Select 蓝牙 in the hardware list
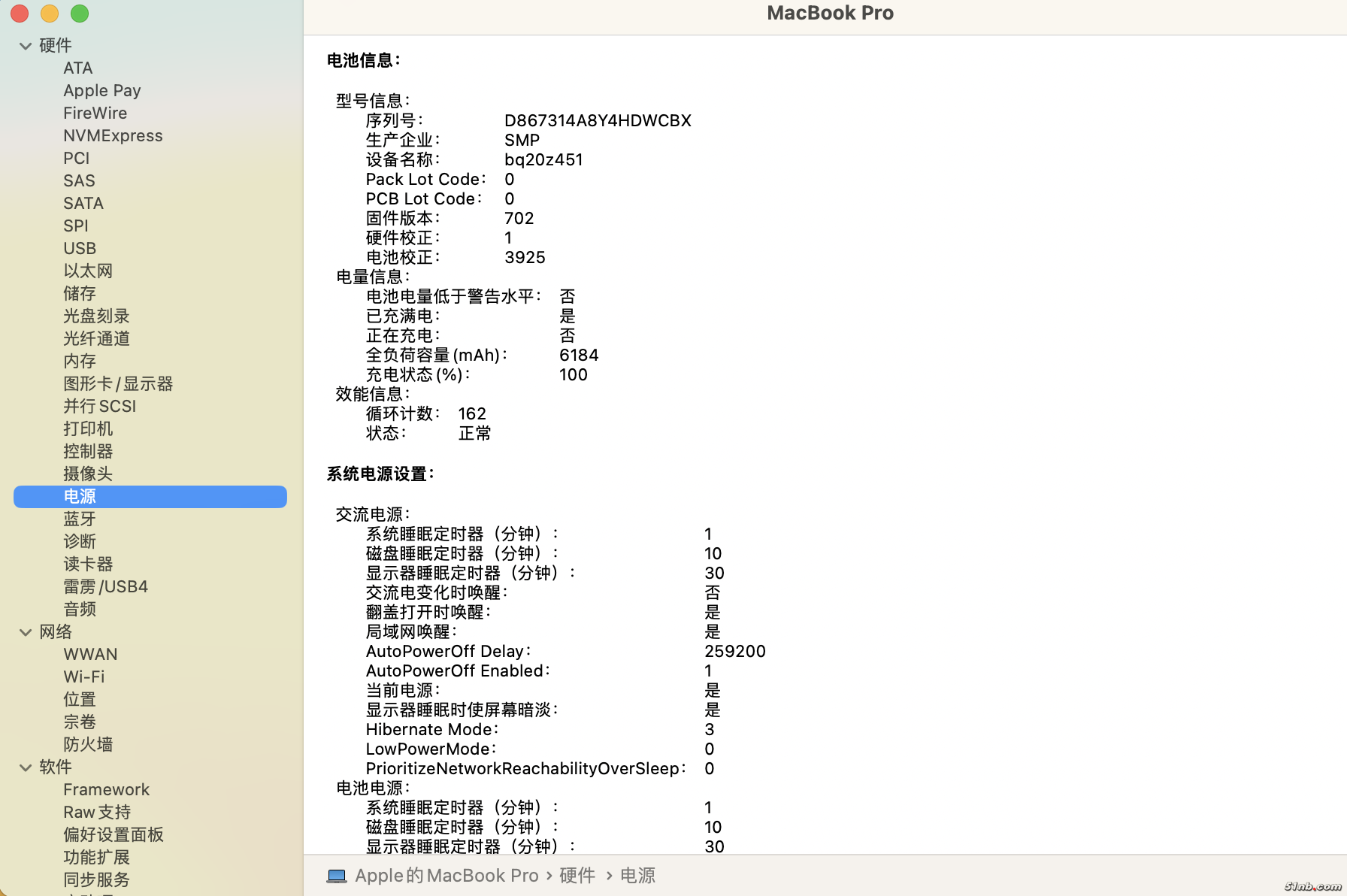This screenshot has width=1347, height=896. [x=80, y=519]
